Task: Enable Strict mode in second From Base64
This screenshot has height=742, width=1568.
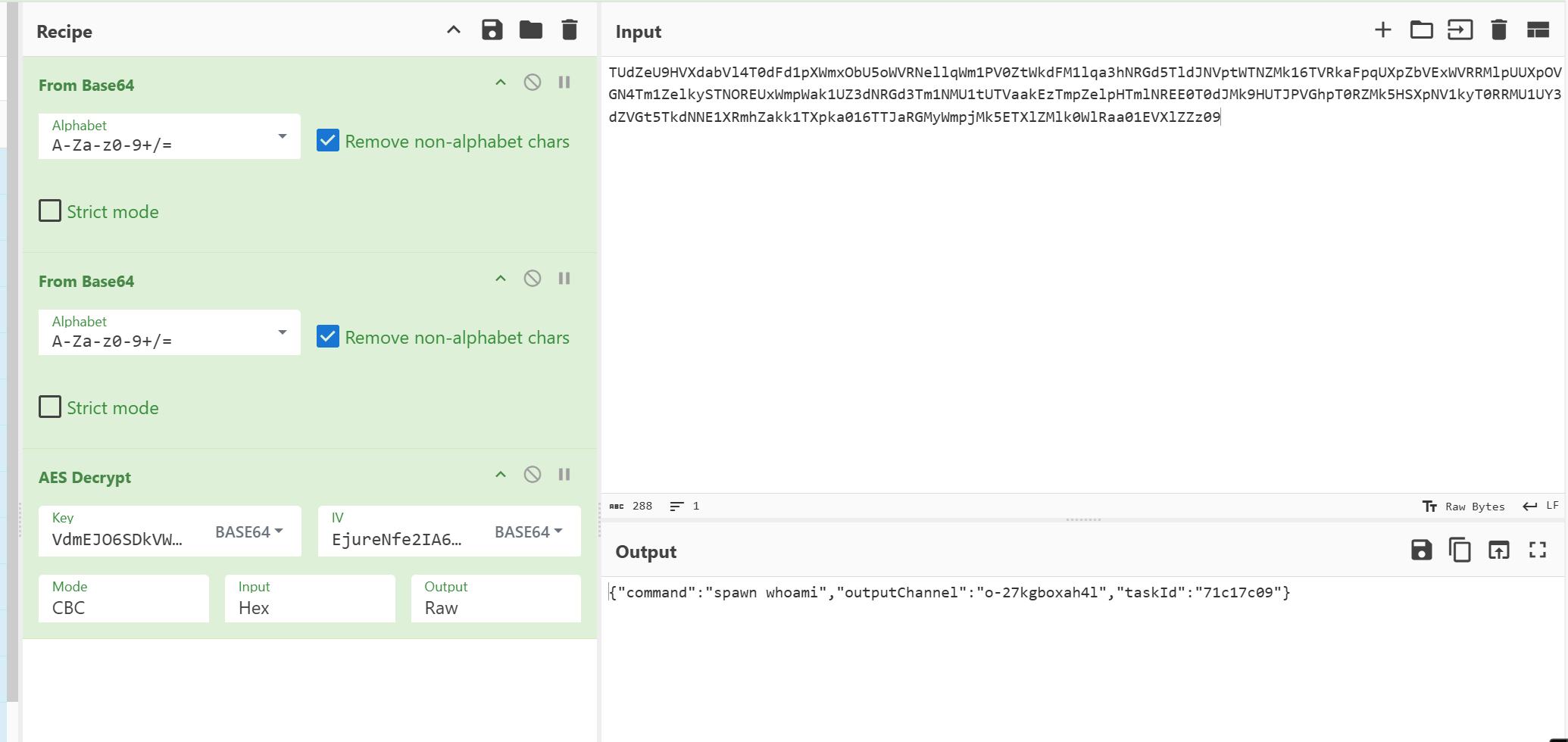Action: tap(50, 407)
